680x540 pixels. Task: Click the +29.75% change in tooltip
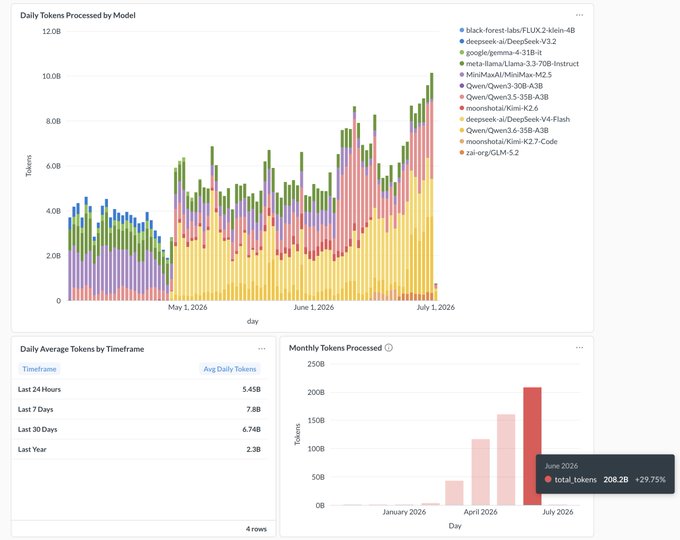650,479
